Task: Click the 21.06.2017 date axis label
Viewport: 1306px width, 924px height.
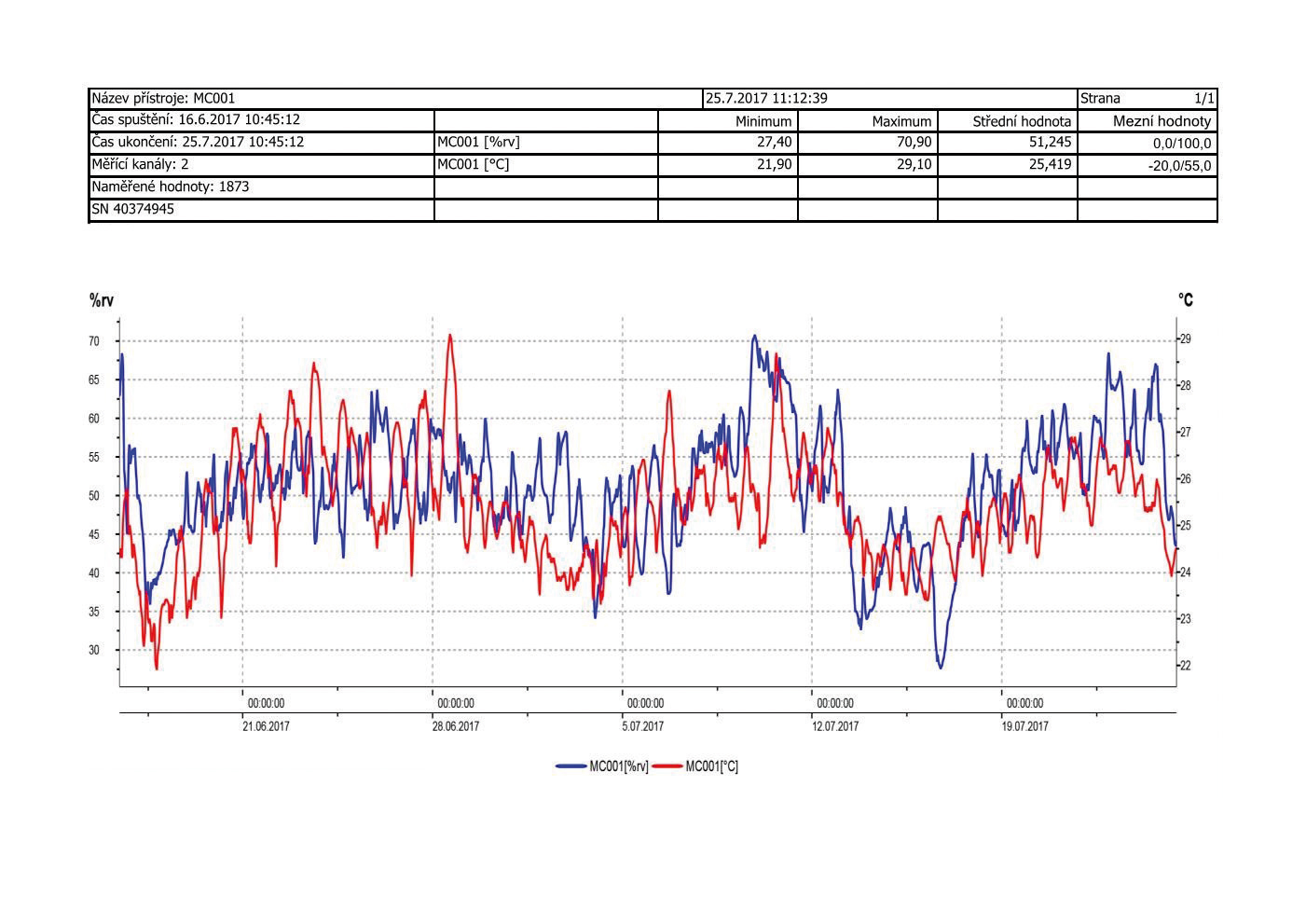Action: pos(266,726)
